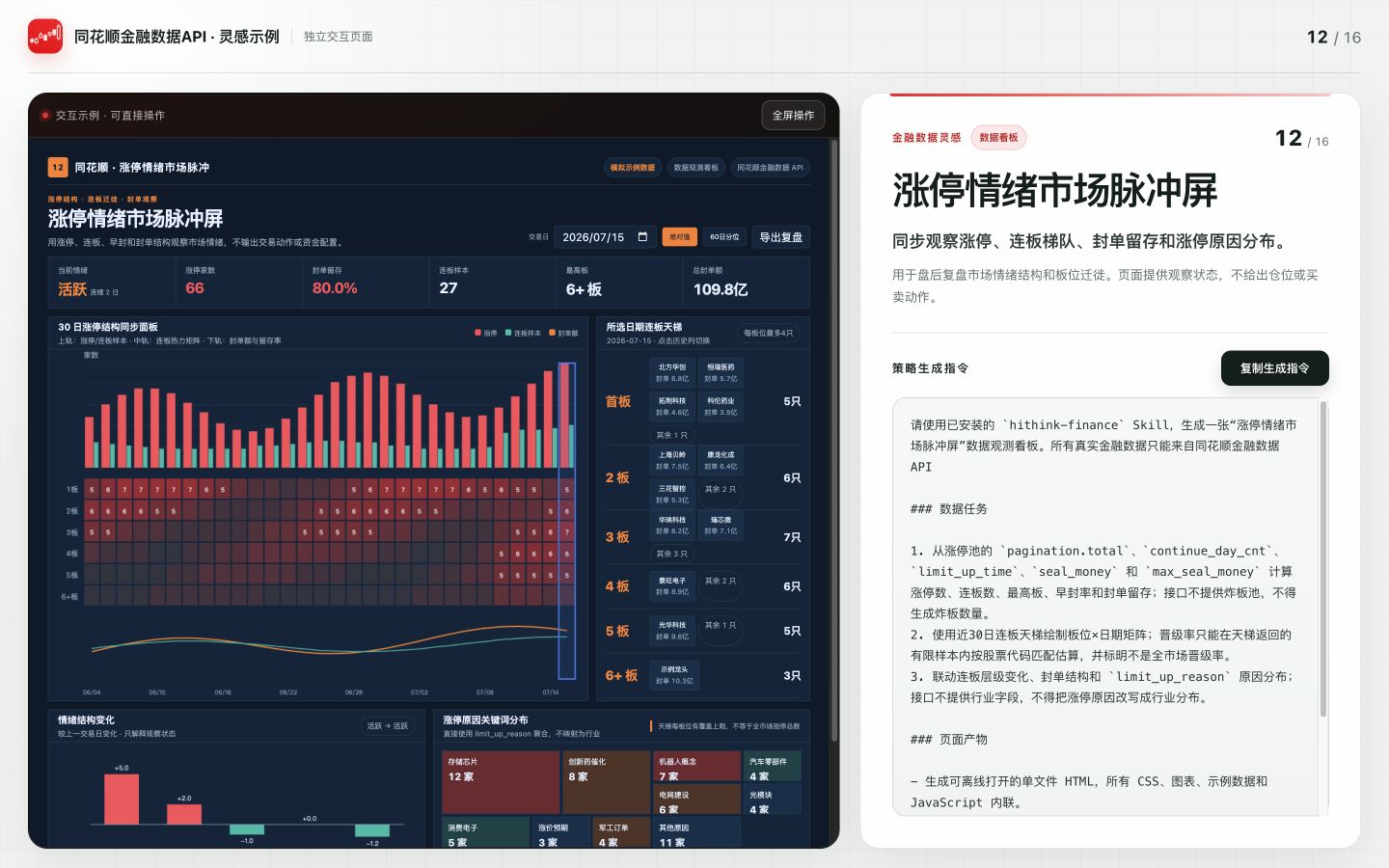Click the 华映科技 stock card

click(672, 525)
